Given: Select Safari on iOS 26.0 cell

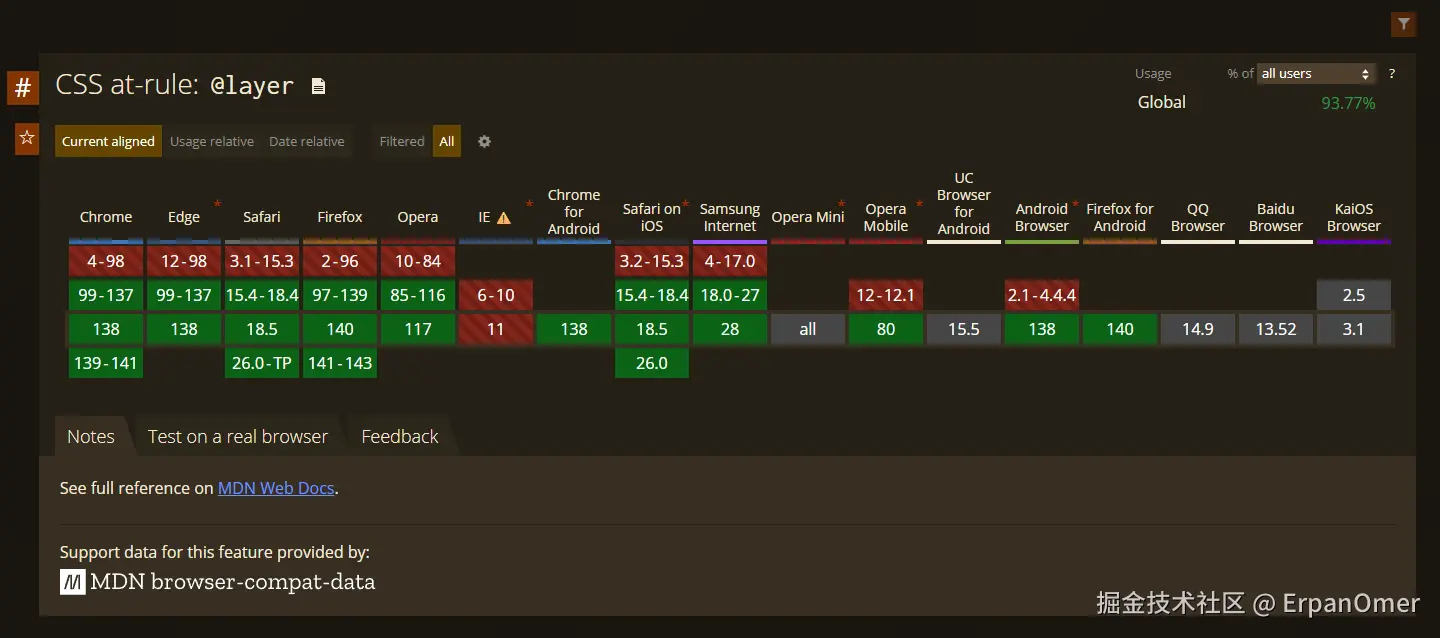Looking at the screenshot, I should (652, 363).
